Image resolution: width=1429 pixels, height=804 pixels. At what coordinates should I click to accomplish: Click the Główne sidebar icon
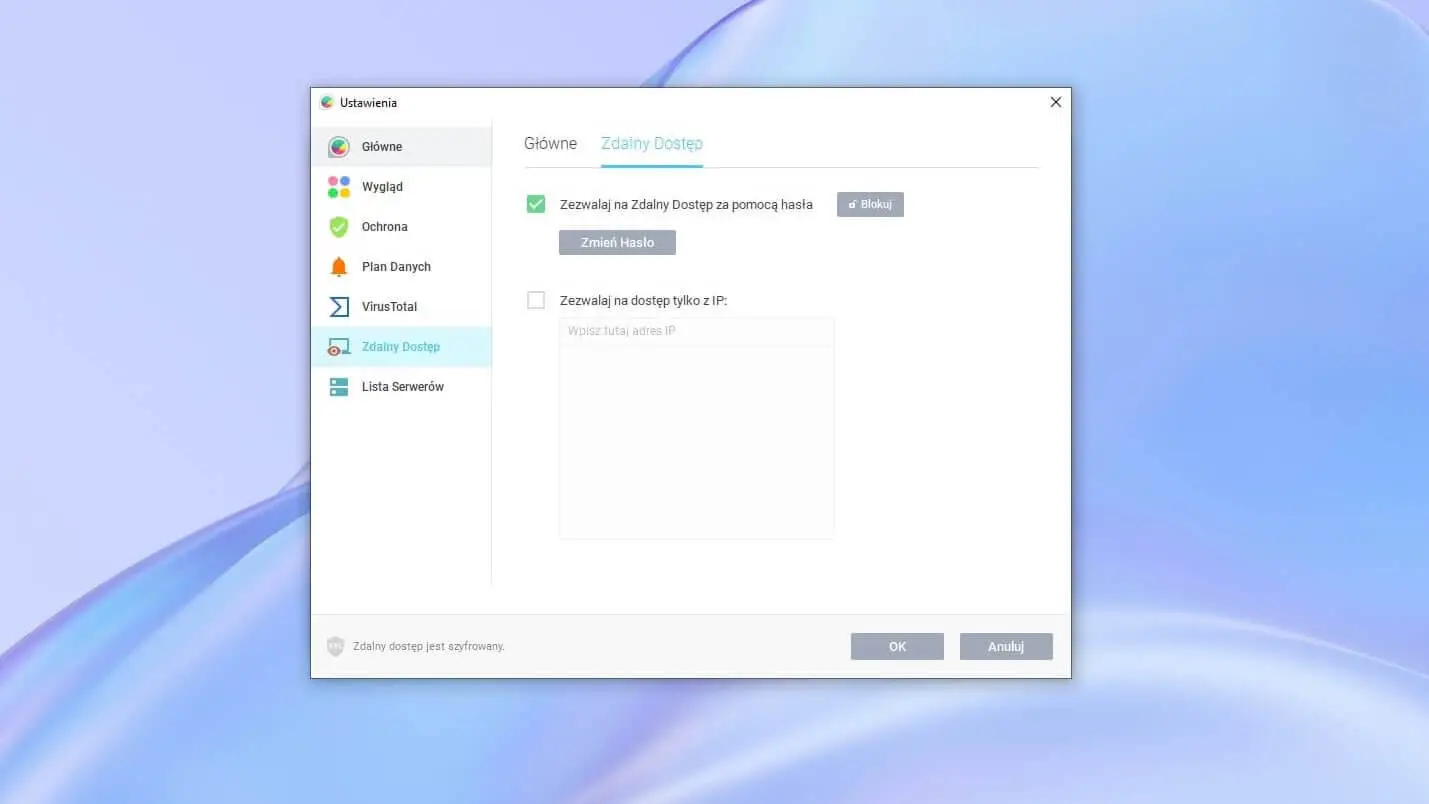pyautogui.click(x=339, y=147)
